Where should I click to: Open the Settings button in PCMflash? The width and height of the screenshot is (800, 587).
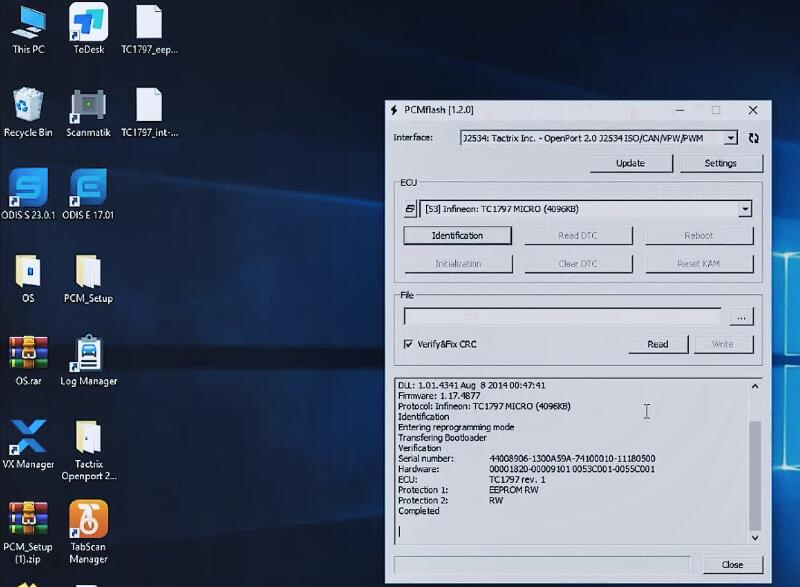(720, 163)
